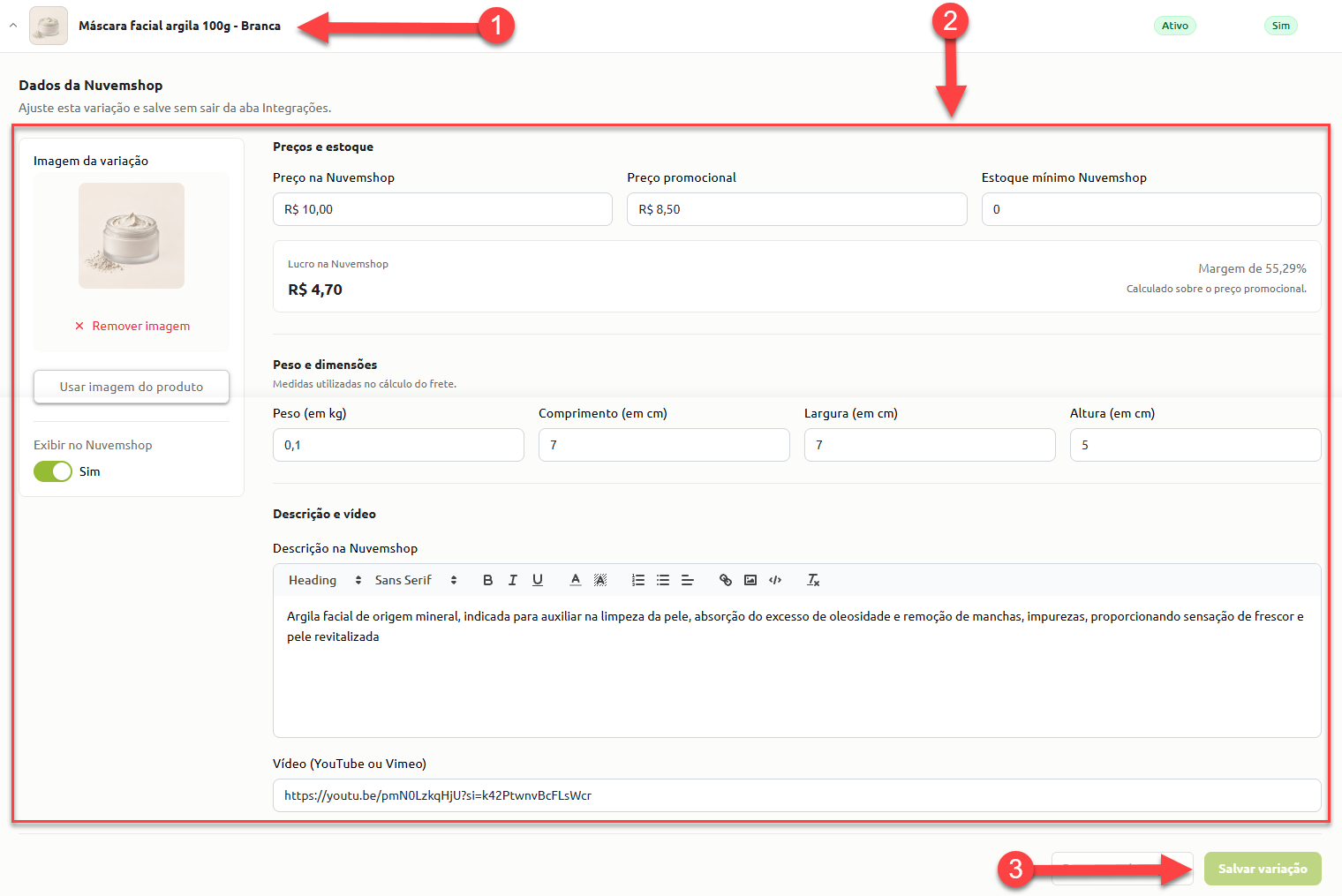1342x896 pixels.
Task: Collapse the Máscara facial argila row chevron
Action: point(13,26)
